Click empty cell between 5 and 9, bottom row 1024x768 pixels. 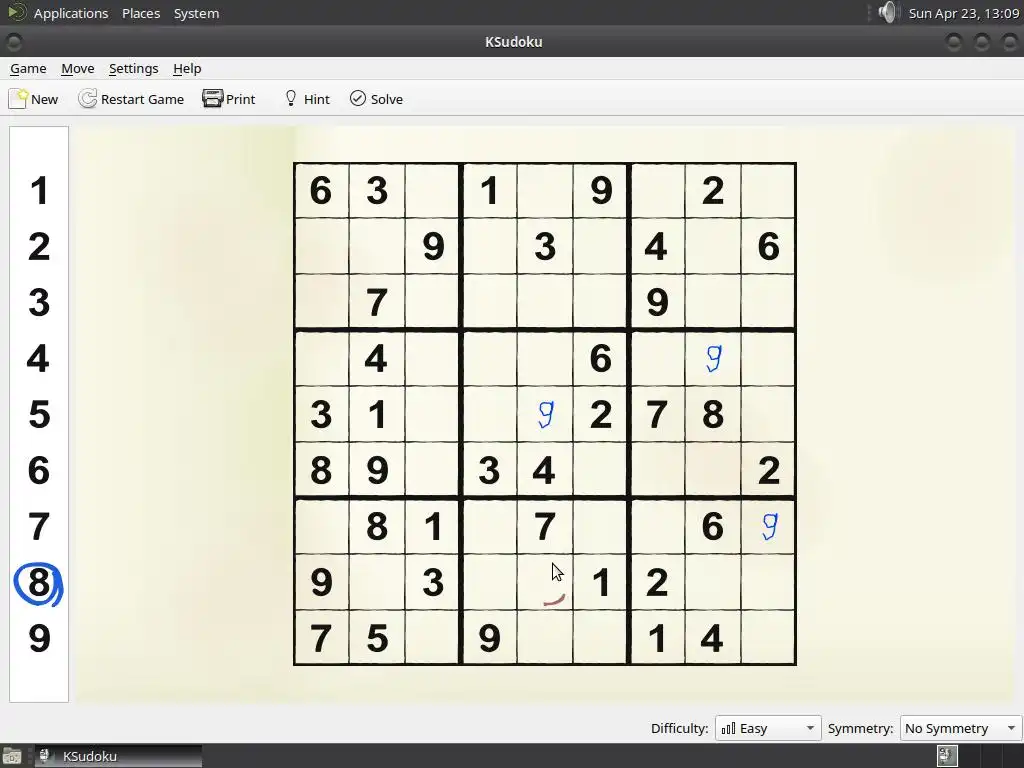tap(432, 638)
